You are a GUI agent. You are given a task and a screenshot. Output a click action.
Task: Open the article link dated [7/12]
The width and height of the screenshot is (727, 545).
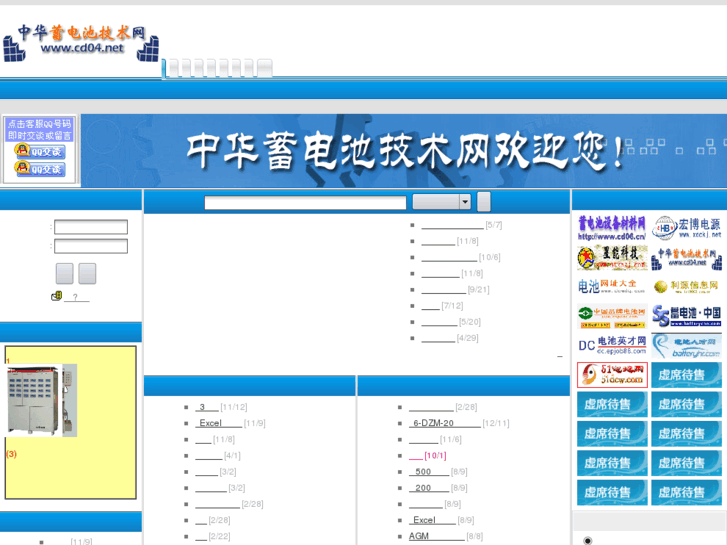pos(430,306)
